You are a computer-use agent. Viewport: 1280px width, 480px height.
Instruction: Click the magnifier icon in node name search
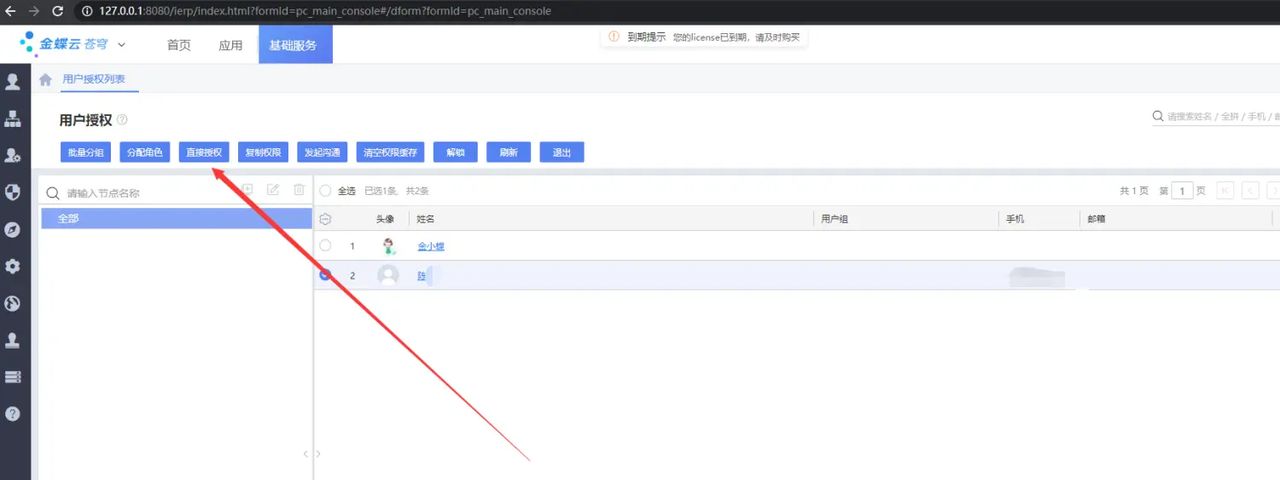click(53, 193)
